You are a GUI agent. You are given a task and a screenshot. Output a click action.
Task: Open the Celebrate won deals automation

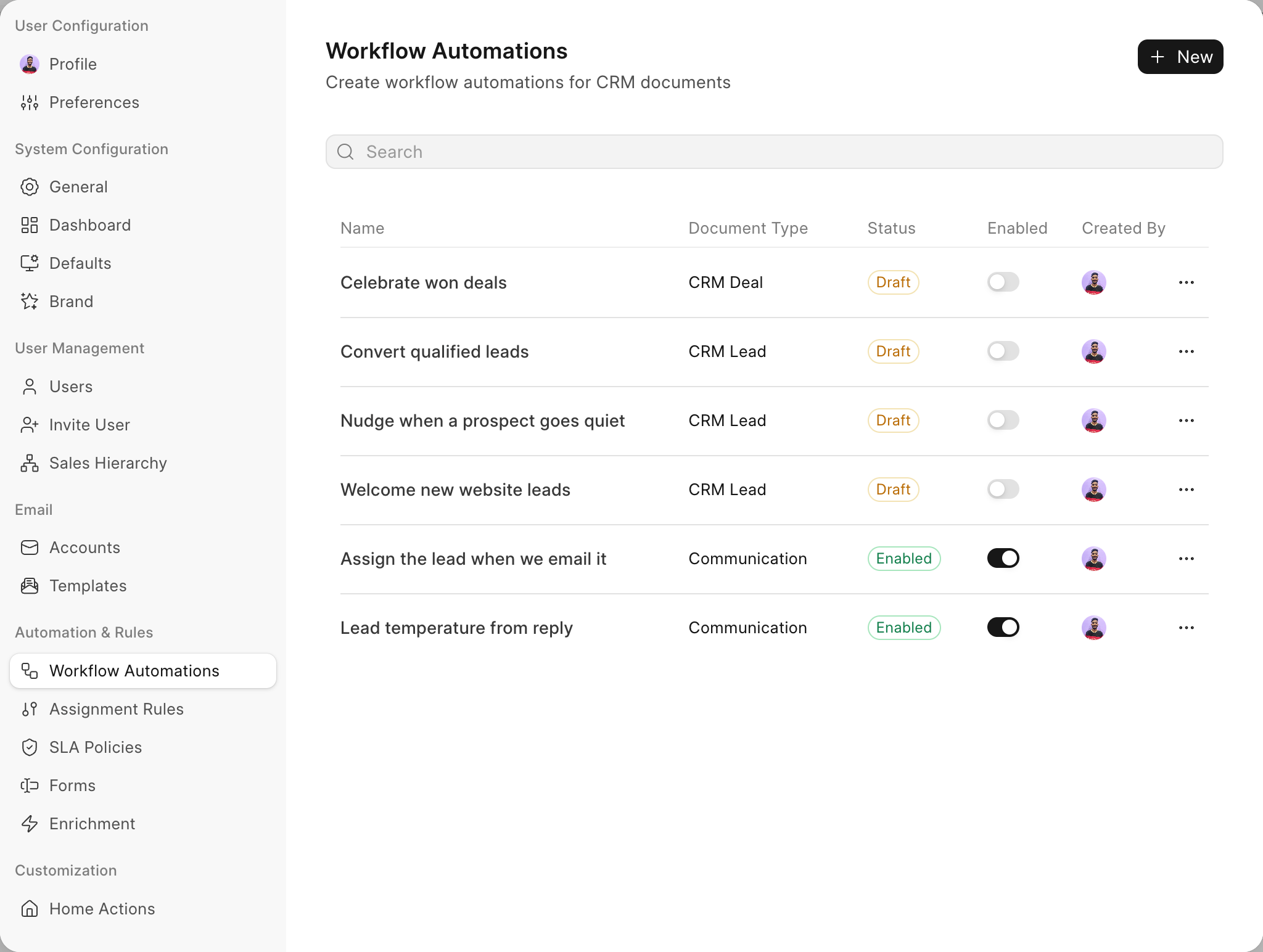[x=424, y=282]
